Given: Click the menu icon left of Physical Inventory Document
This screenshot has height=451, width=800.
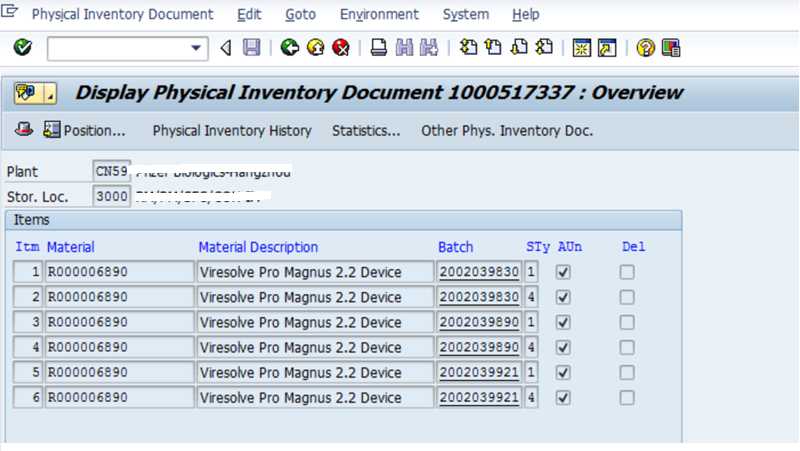Looking at the screenshot, I should click(x=9, y=11).
